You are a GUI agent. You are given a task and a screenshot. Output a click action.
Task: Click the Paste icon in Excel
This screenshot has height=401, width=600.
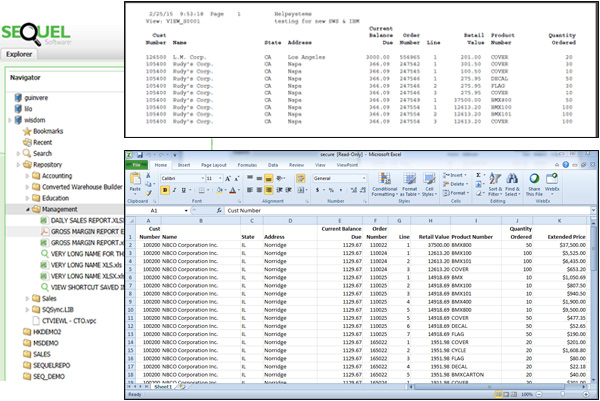135,180
